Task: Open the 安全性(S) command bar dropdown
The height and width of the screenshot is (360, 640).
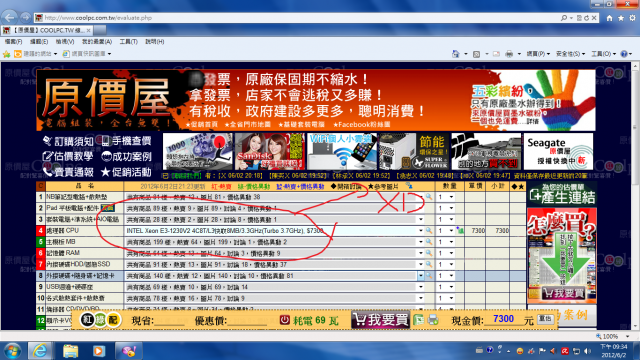Action: click(570, 54)
